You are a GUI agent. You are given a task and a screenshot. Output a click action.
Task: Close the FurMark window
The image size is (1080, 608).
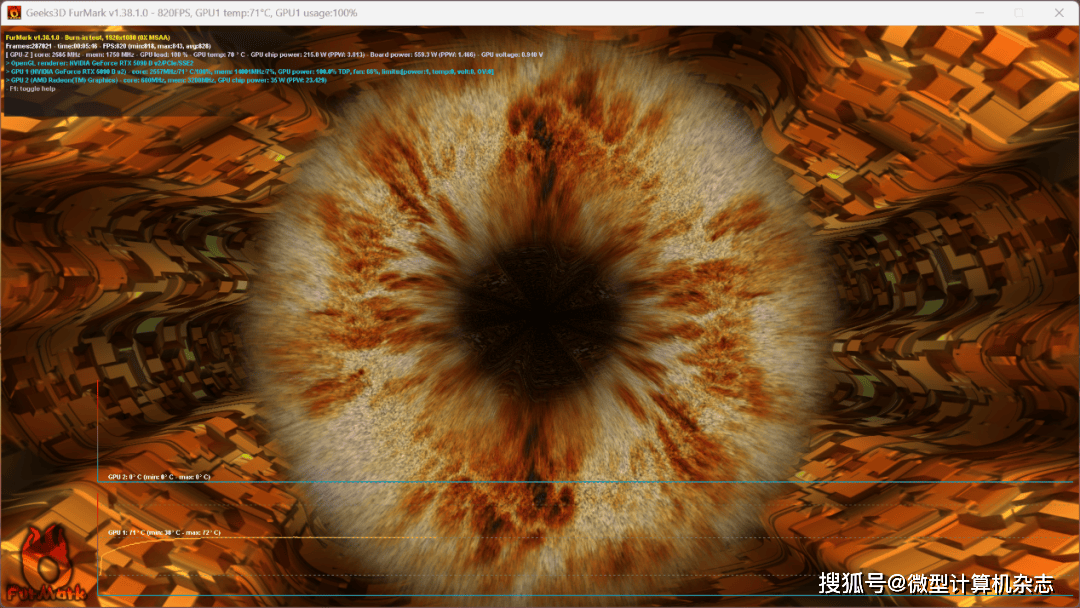[1058, 13]
